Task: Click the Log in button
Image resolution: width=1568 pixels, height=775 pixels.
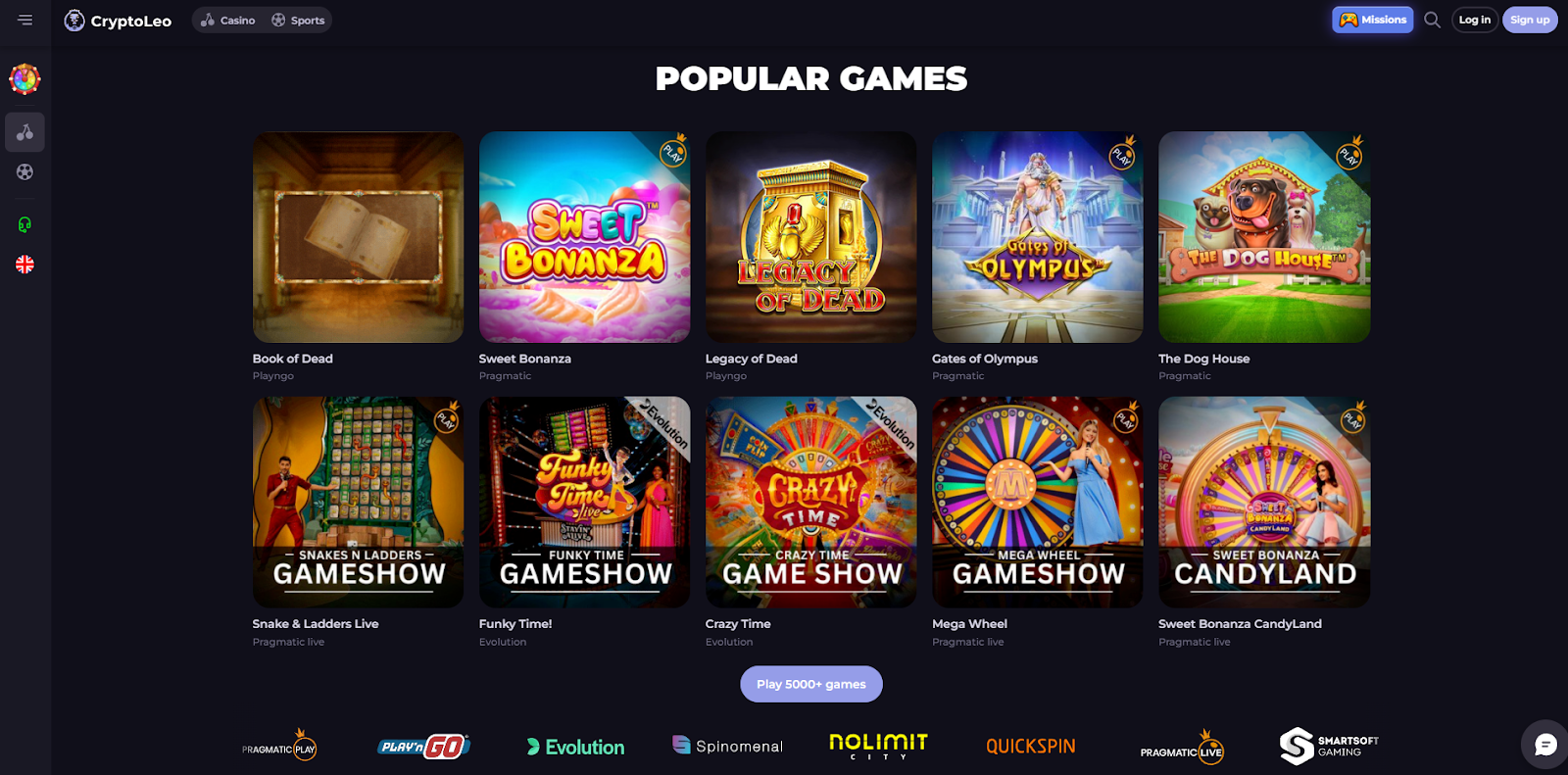Action: (x=1474, y=20)
